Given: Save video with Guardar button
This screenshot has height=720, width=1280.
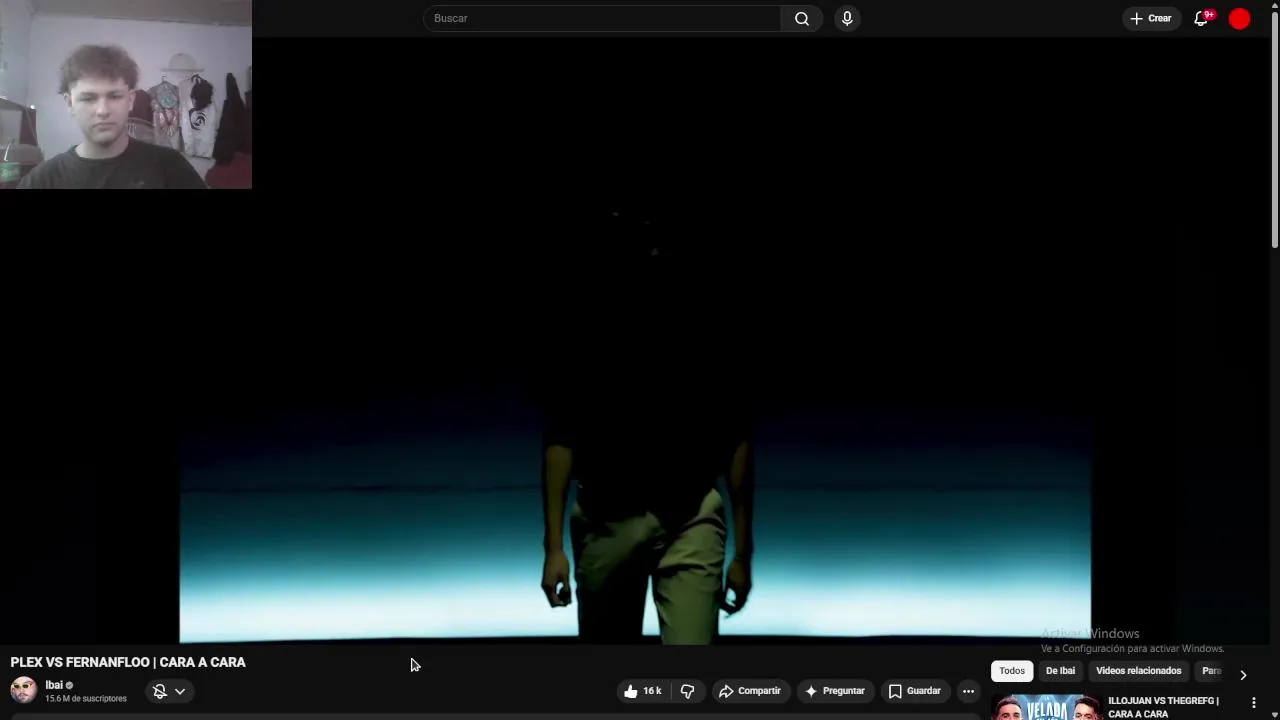Looking at the screenshot, I should coord(914,691).
